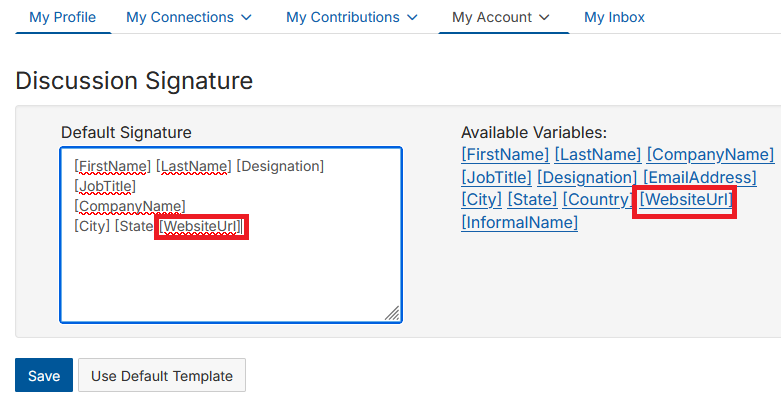The width and height of the screenshot is (781, 407).
Task: Insert the [CompanyName] available variable
Action: (x=710, y=155)
